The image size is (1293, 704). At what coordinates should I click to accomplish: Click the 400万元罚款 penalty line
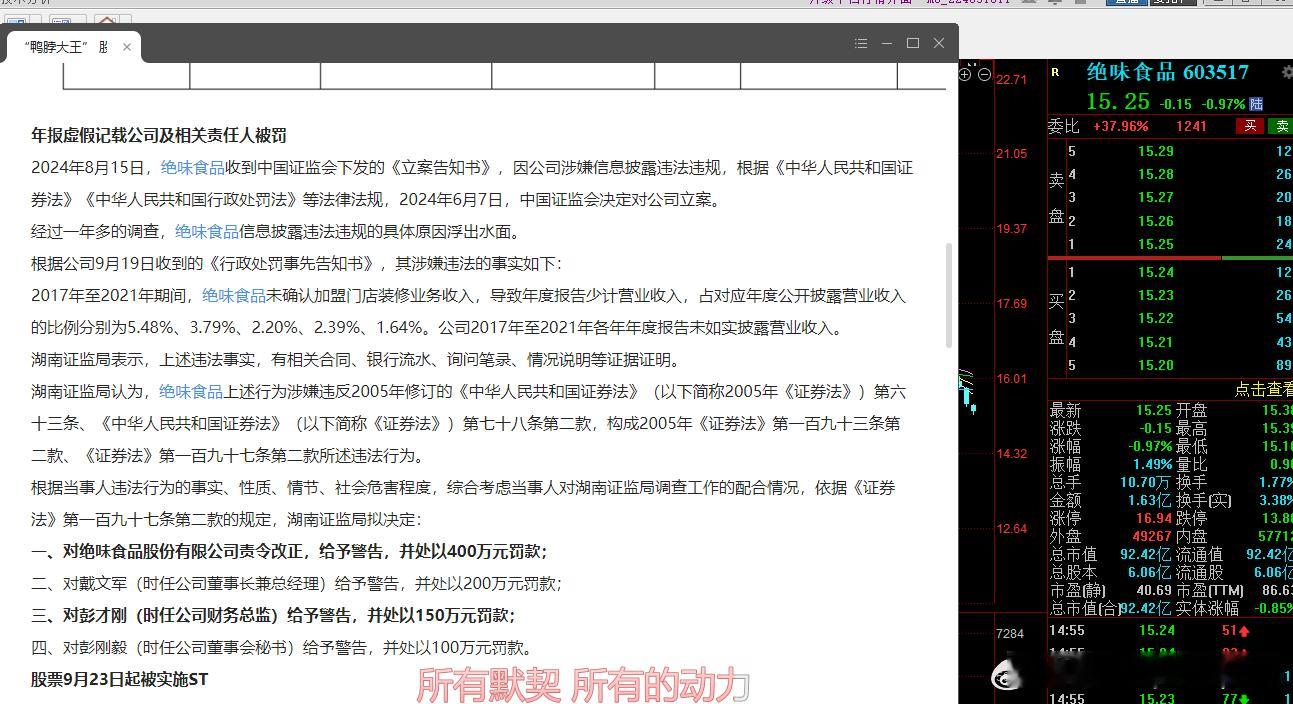[290, 551]
